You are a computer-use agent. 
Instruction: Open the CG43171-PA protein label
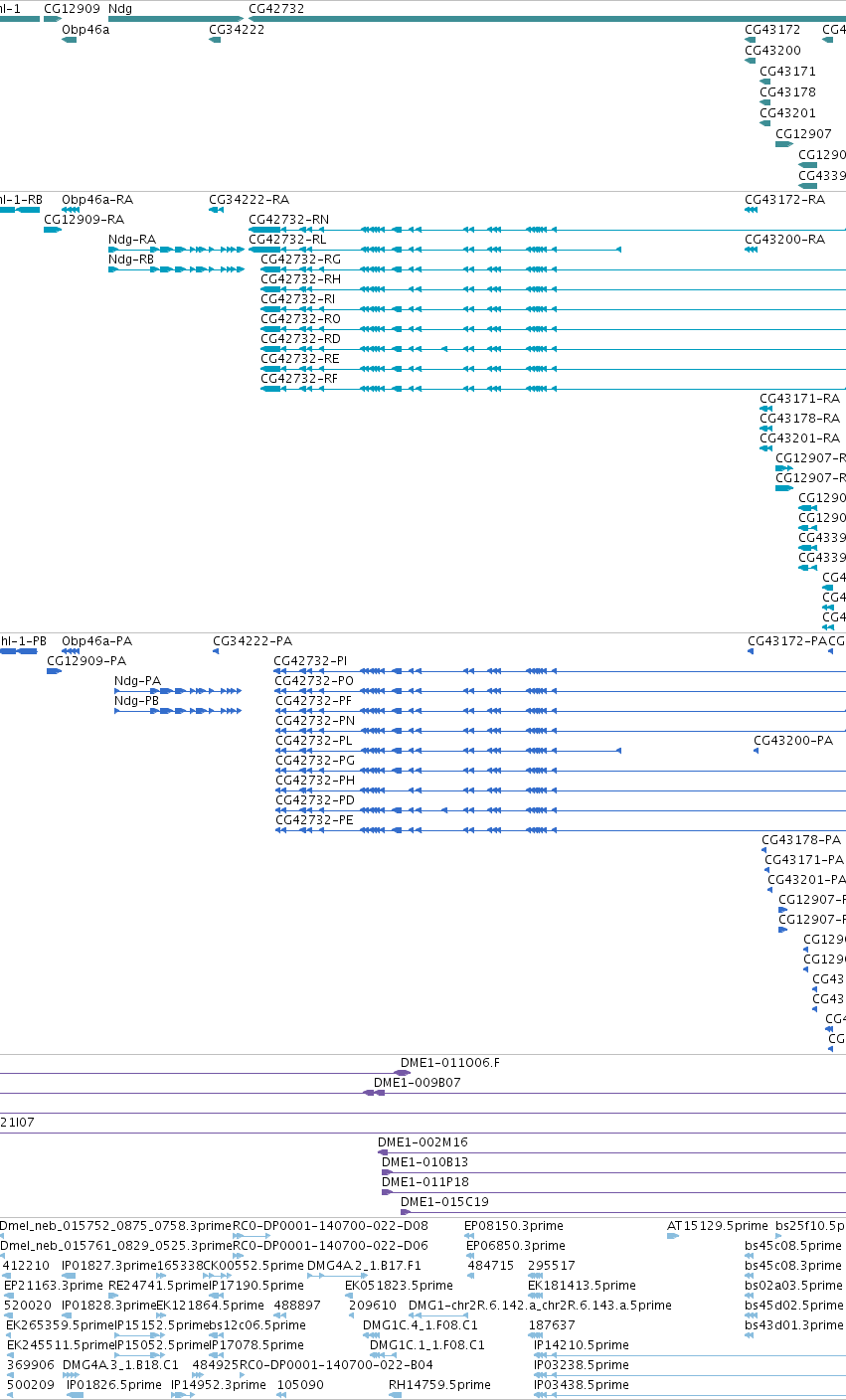(804, 860)
